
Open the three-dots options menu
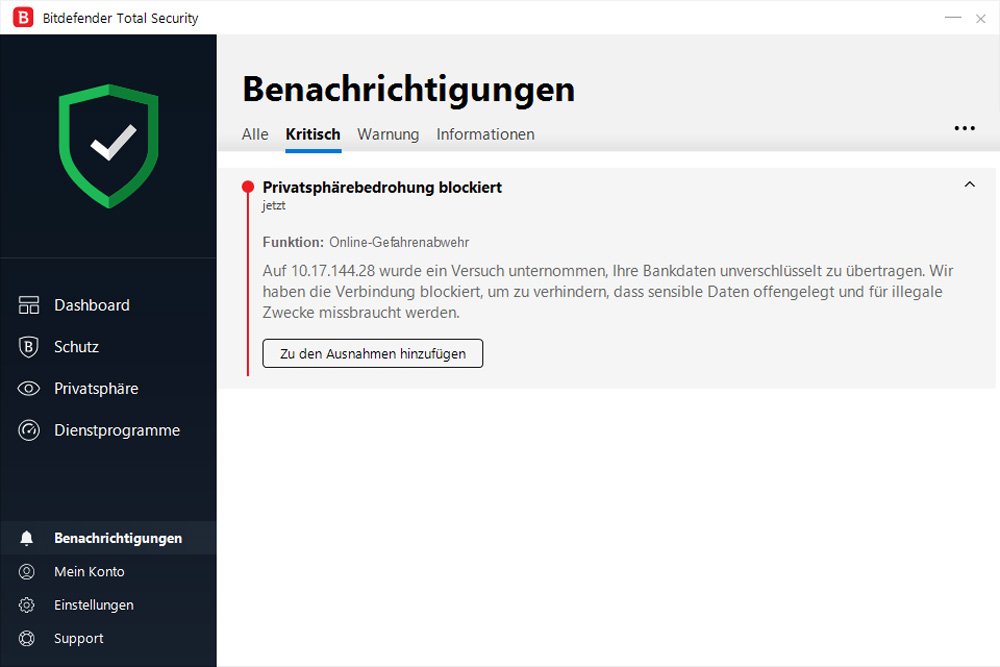[x=964, y=128]
